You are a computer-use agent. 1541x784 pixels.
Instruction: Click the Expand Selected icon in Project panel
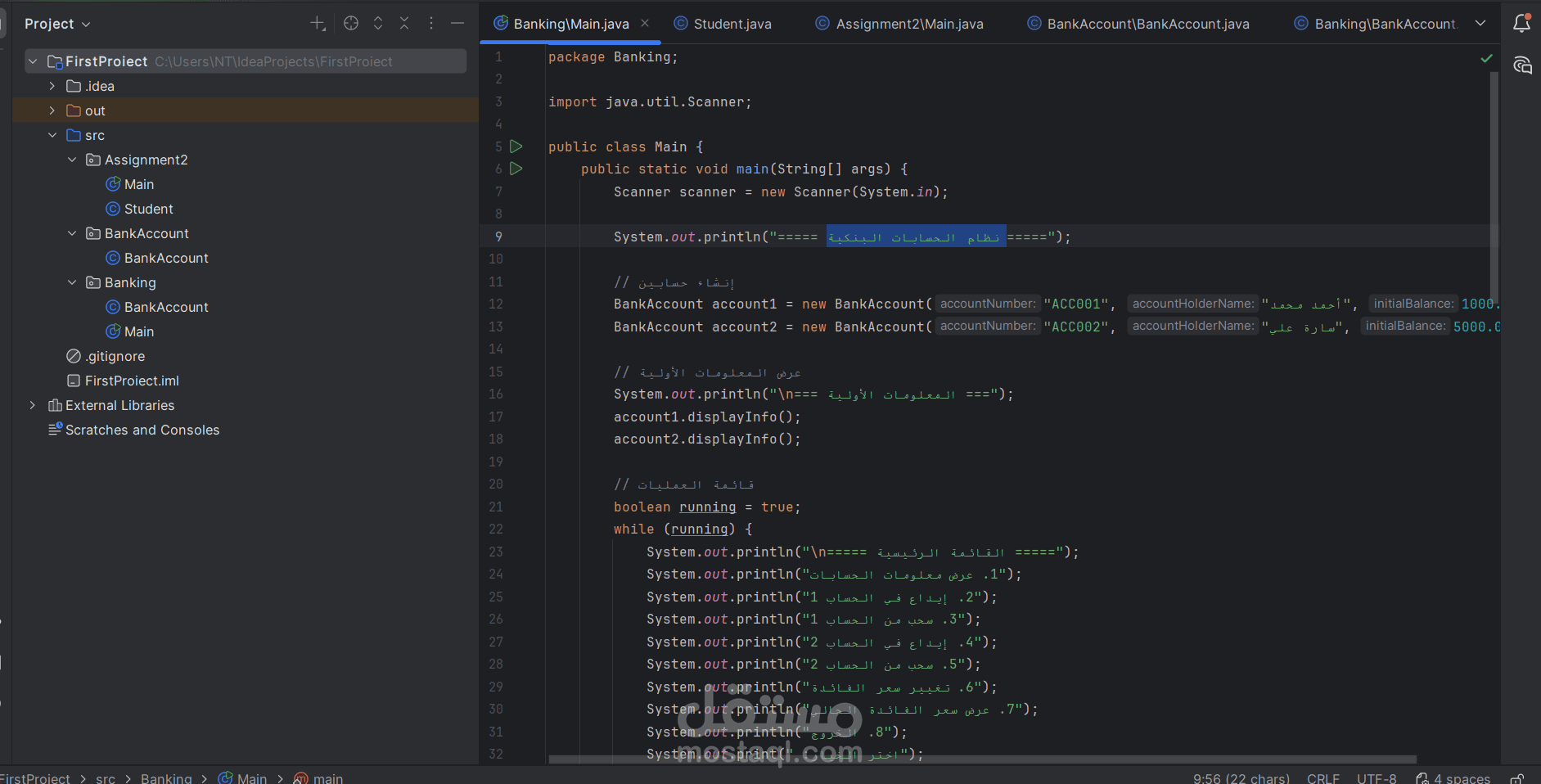[x=378, y=24]
